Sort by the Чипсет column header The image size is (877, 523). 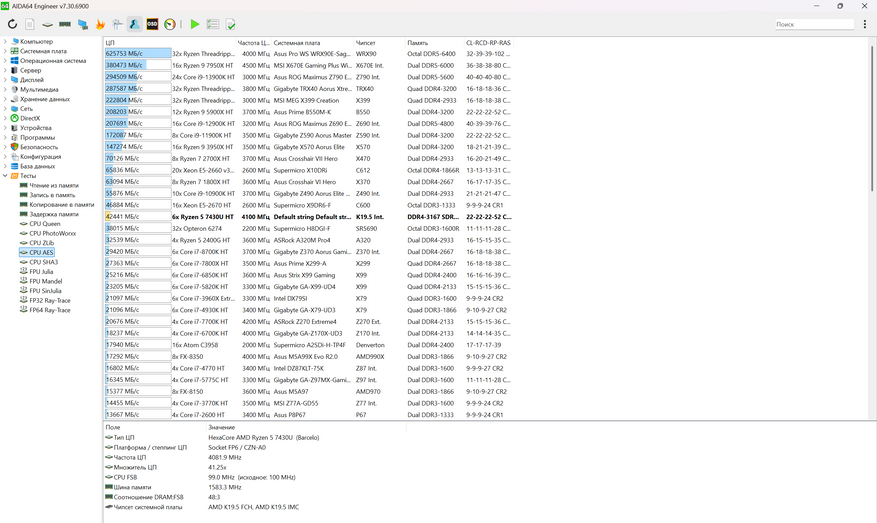click(379, 43)
